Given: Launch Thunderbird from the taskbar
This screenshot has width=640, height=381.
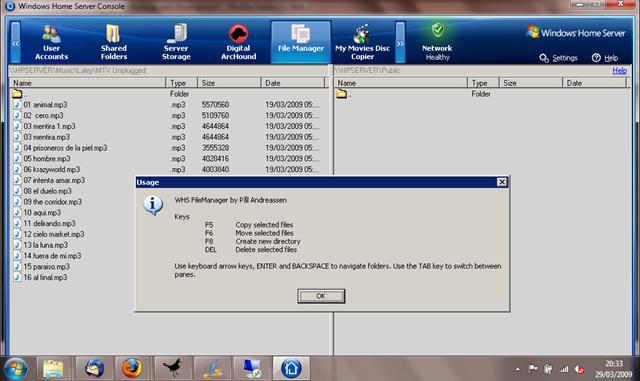Looking at the screenshot, I should [94, 369].
